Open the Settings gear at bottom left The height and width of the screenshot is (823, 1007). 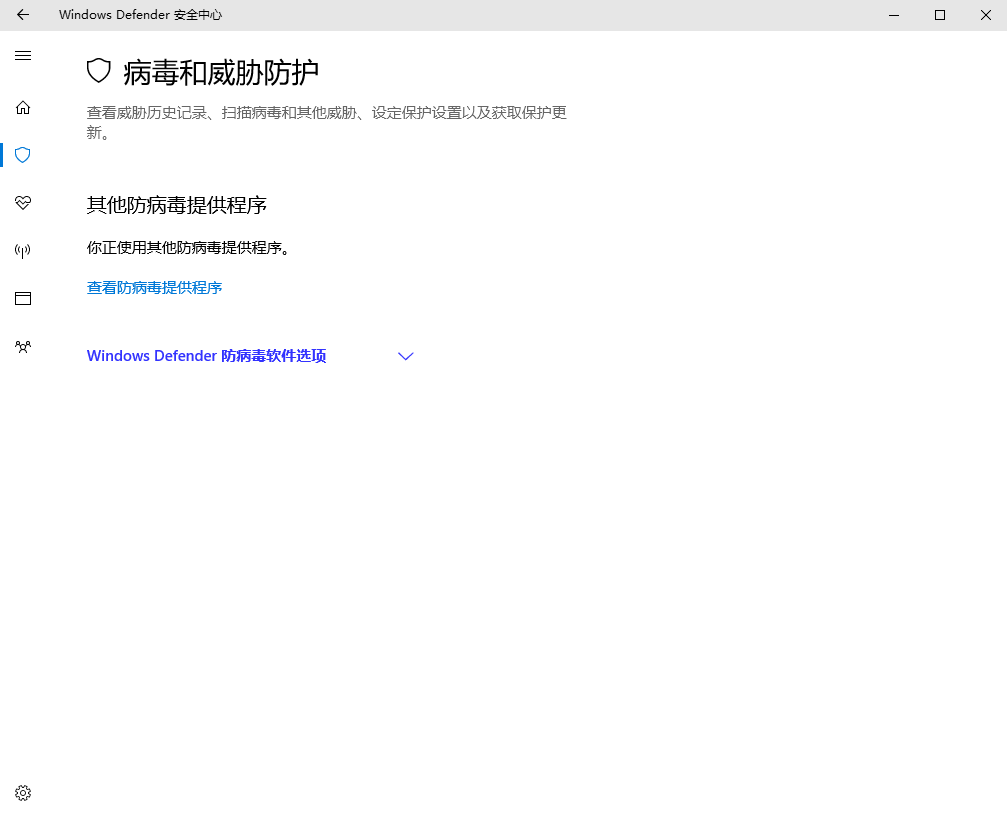22,792
